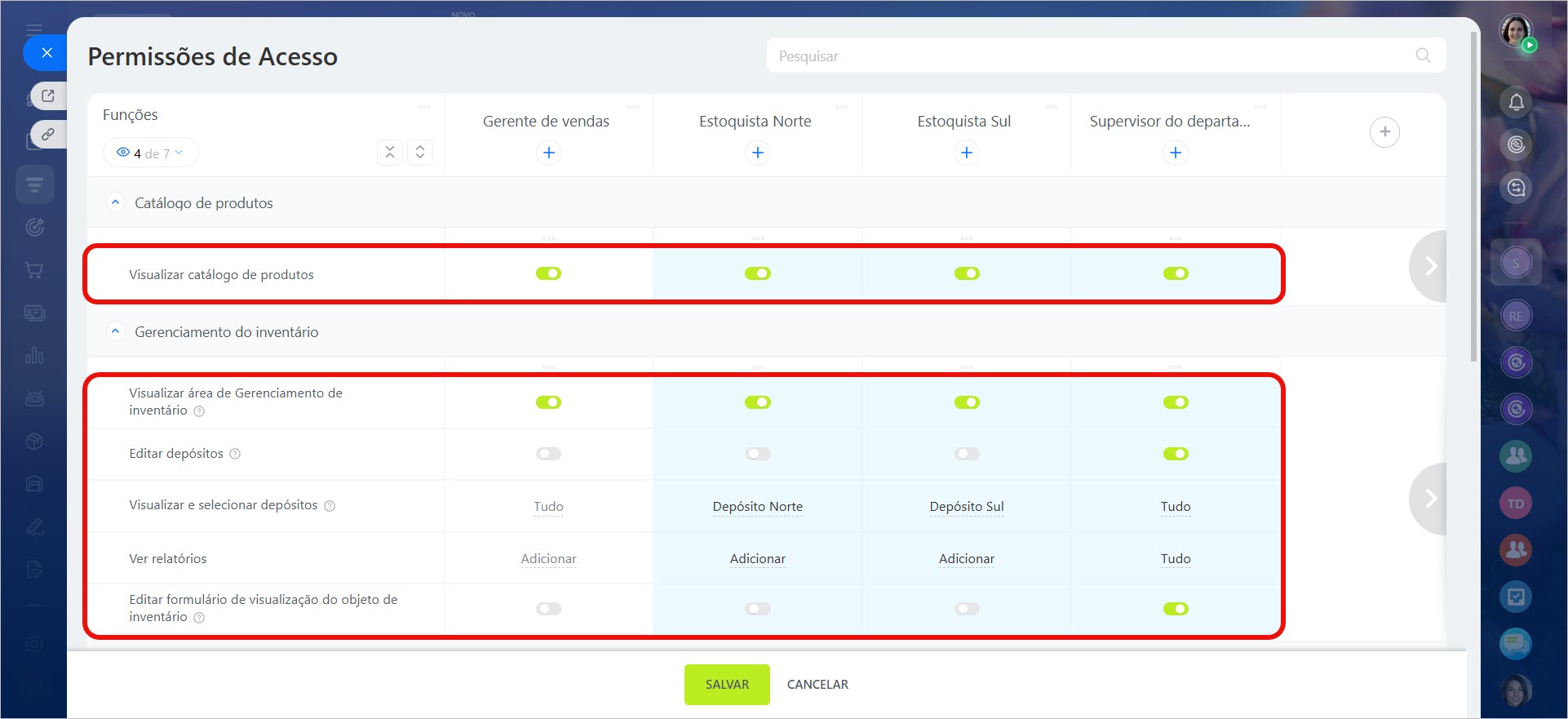Enable Editar depósitos for Estoquista Norte
Image resolution: width=1568 pixels, height=719 pixels.
coord(758,454)
